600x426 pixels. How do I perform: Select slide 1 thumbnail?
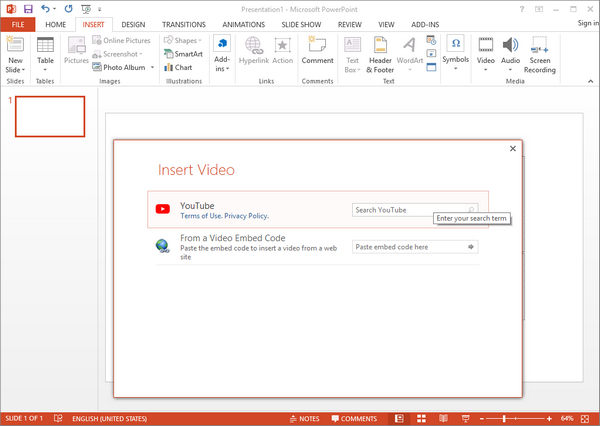(50, 116)
